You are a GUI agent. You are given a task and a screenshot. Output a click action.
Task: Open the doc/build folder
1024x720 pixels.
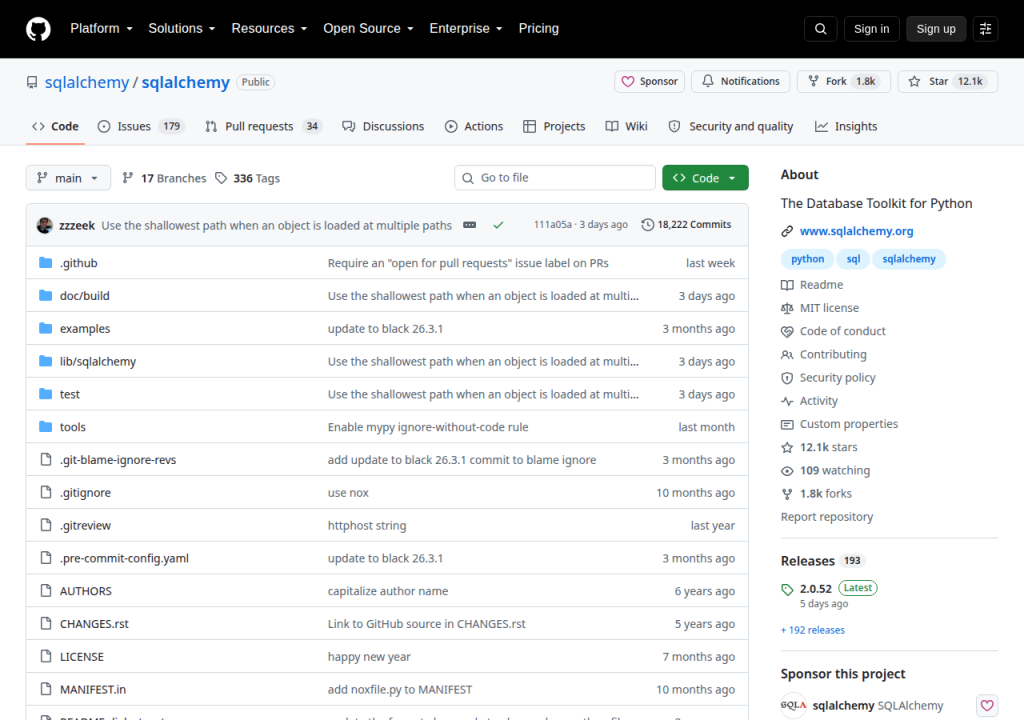(x=85, y=295)
